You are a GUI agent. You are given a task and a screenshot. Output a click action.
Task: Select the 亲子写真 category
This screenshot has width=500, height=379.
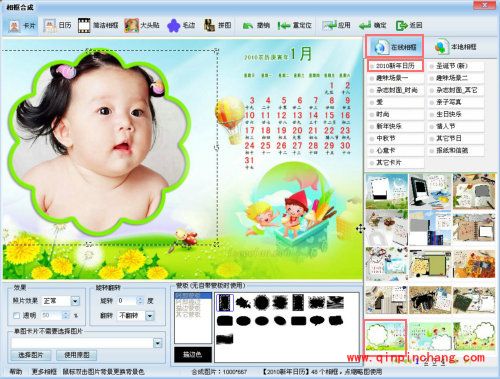coord(456,102)
